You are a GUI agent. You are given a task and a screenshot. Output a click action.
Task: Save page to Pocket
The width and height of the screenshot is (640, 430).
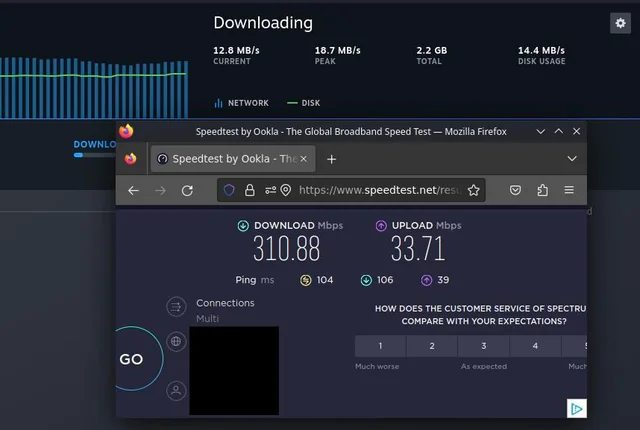coord(515,190)
